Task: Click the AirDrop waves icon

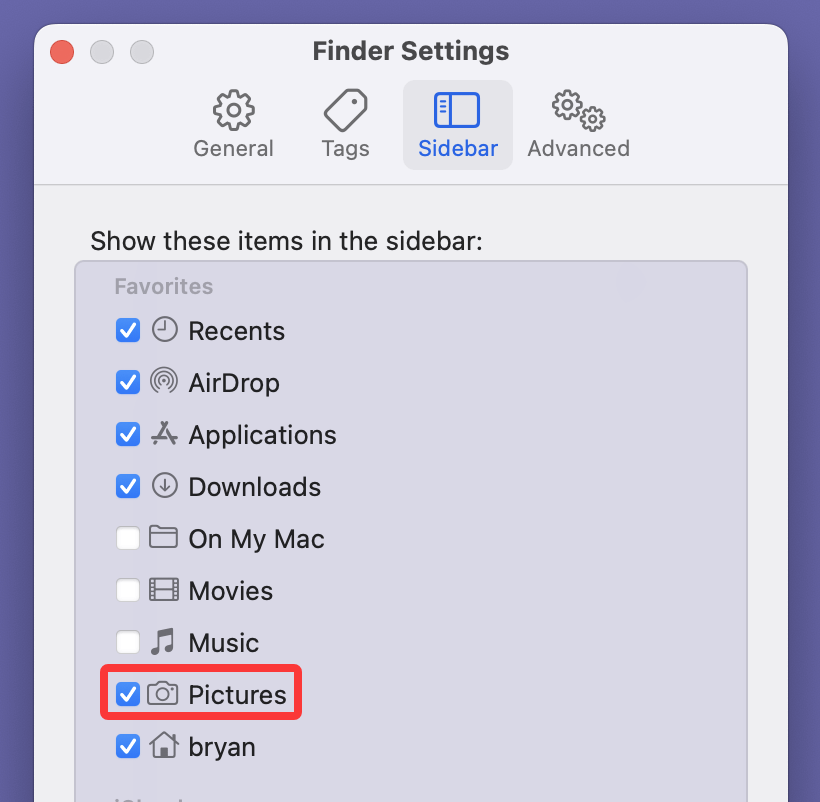Action: (164, 382)
